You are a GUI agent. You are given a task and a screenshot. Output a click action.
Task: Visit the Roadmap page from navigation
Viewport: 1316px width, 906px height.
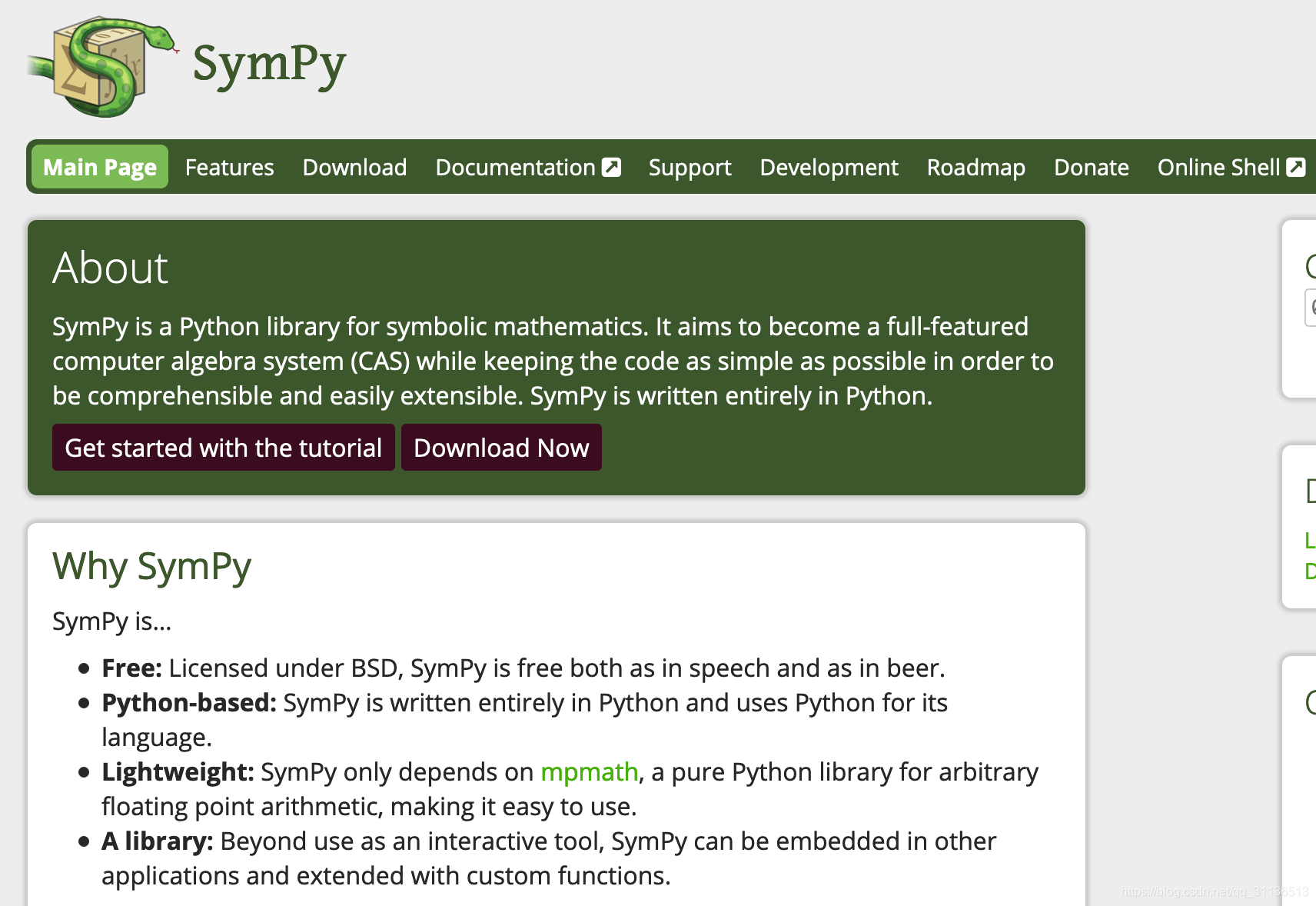(975, 167)
